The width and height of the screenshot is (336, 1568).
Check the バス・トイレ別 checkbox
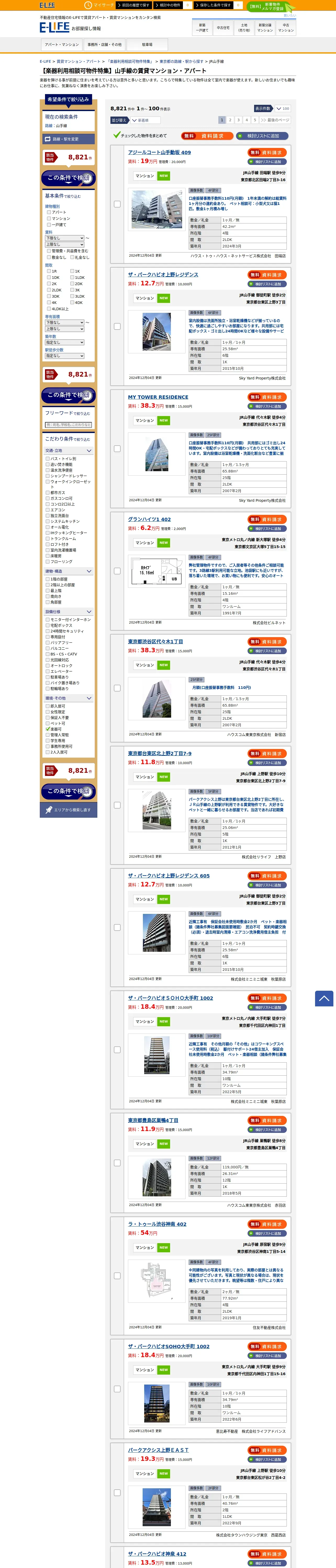pos(48,458)
